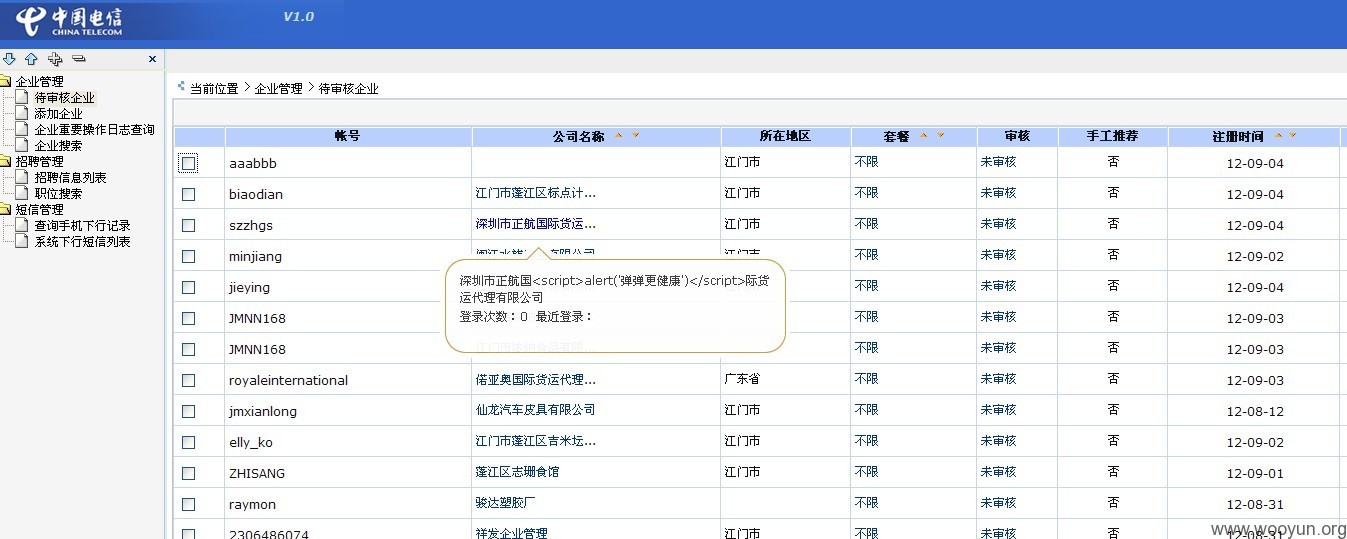
Task: Check the checkbox for account royaleinternational
Action: pos(188,380)
